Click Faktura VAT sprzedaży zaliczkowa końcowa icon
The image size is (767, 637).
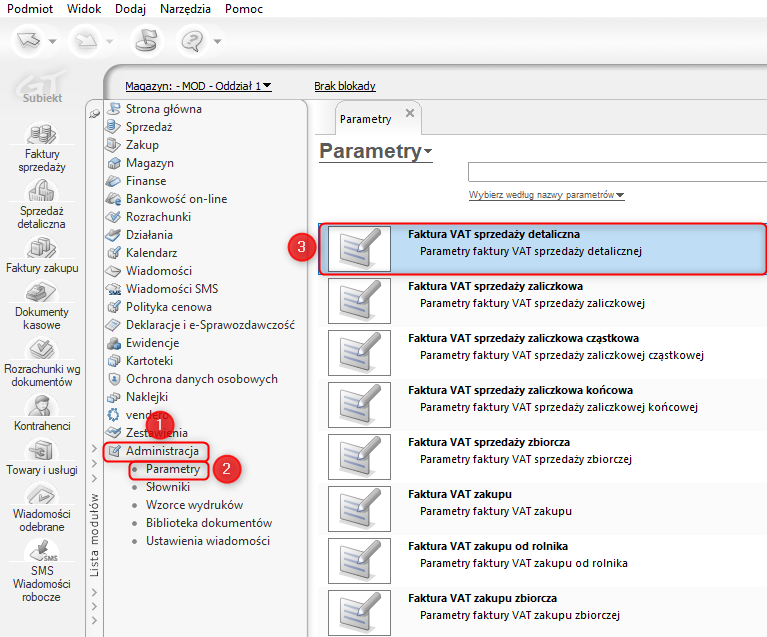pos(360,405)
